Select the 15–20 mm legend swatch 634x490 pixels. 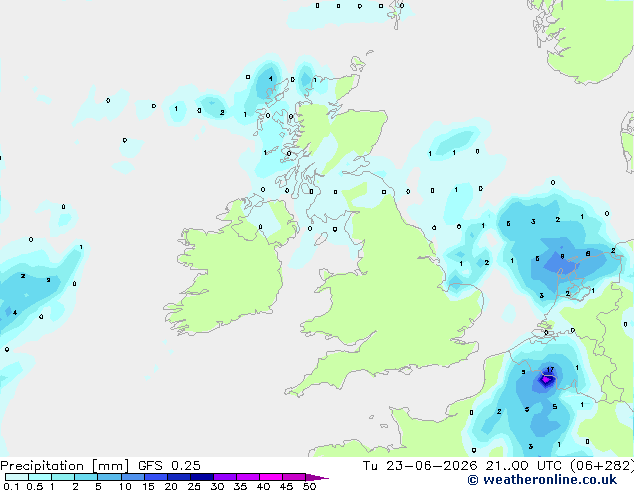[x=156, y=477]
